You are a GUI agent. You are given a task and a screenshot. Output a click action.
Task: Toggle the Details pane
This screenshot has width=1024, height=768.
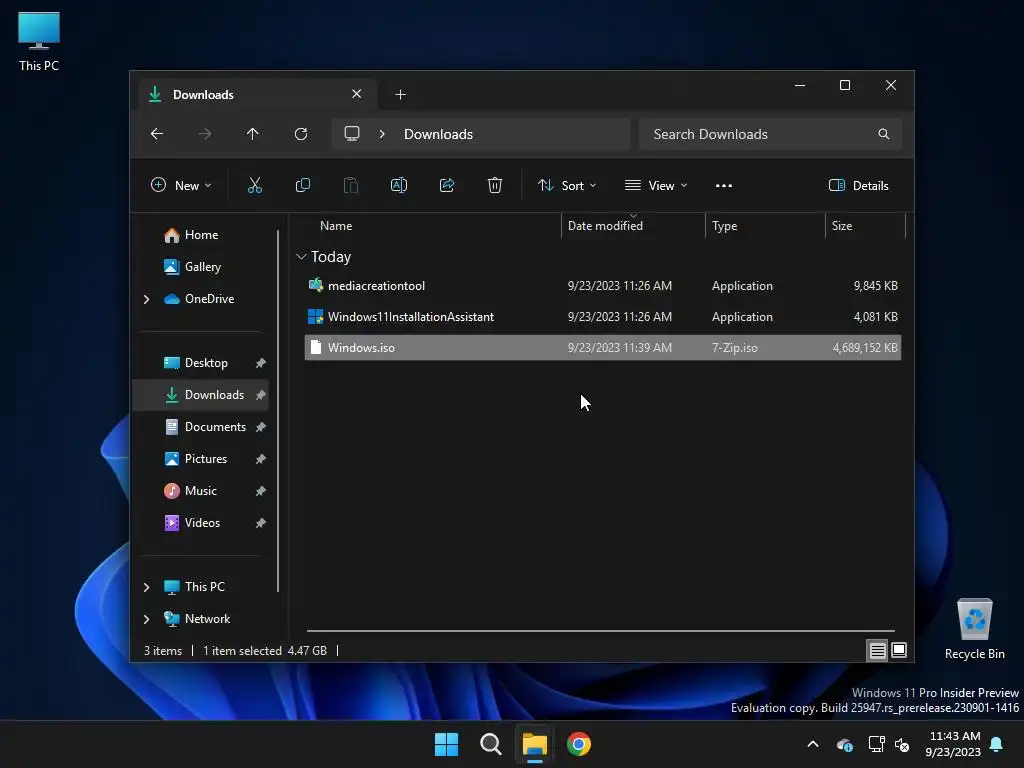(x=859, y=185)
